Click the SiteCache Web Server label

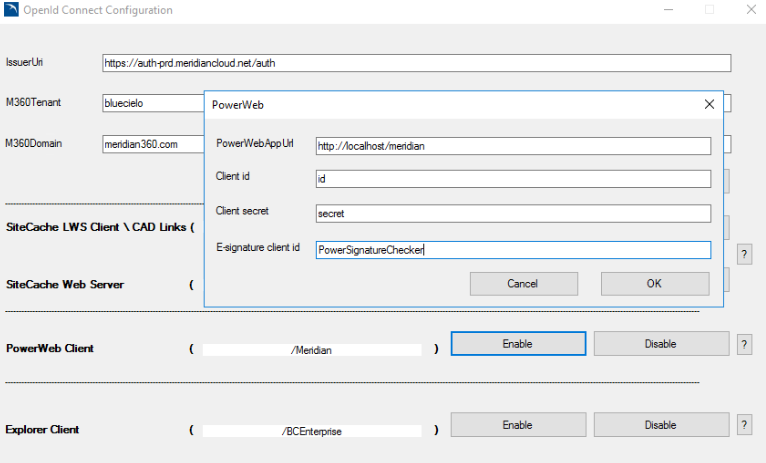tap(65, 285)
